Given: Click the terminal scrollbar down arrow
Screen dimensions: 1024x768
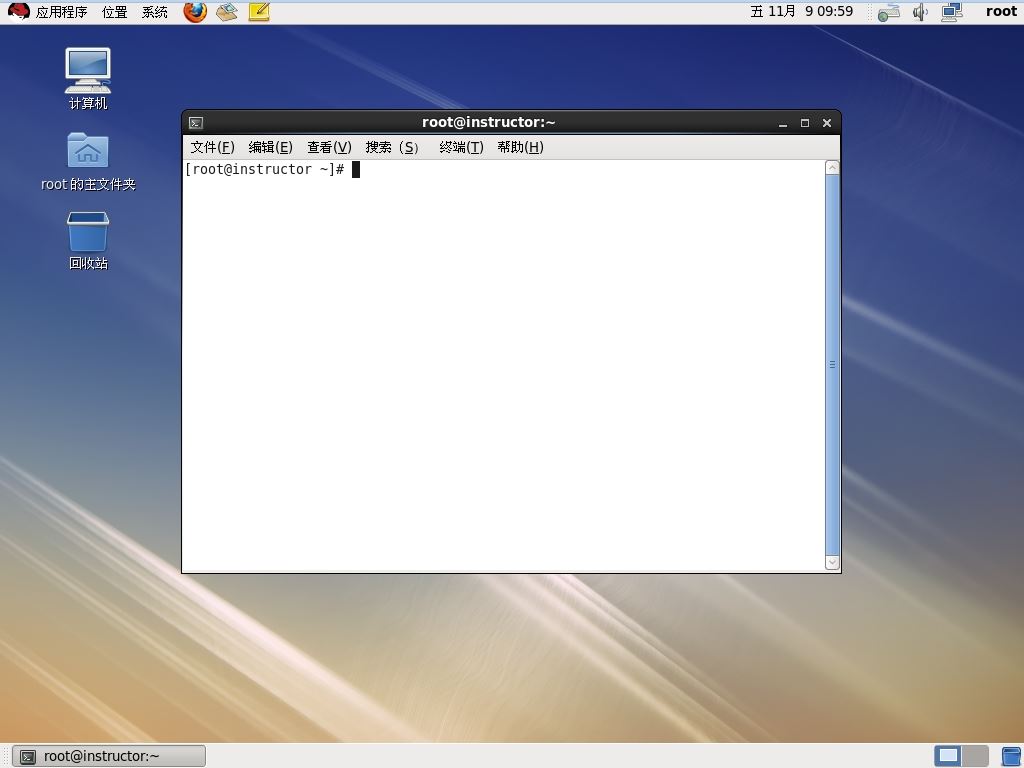Looking at the screenshot, I should (832, 562).
